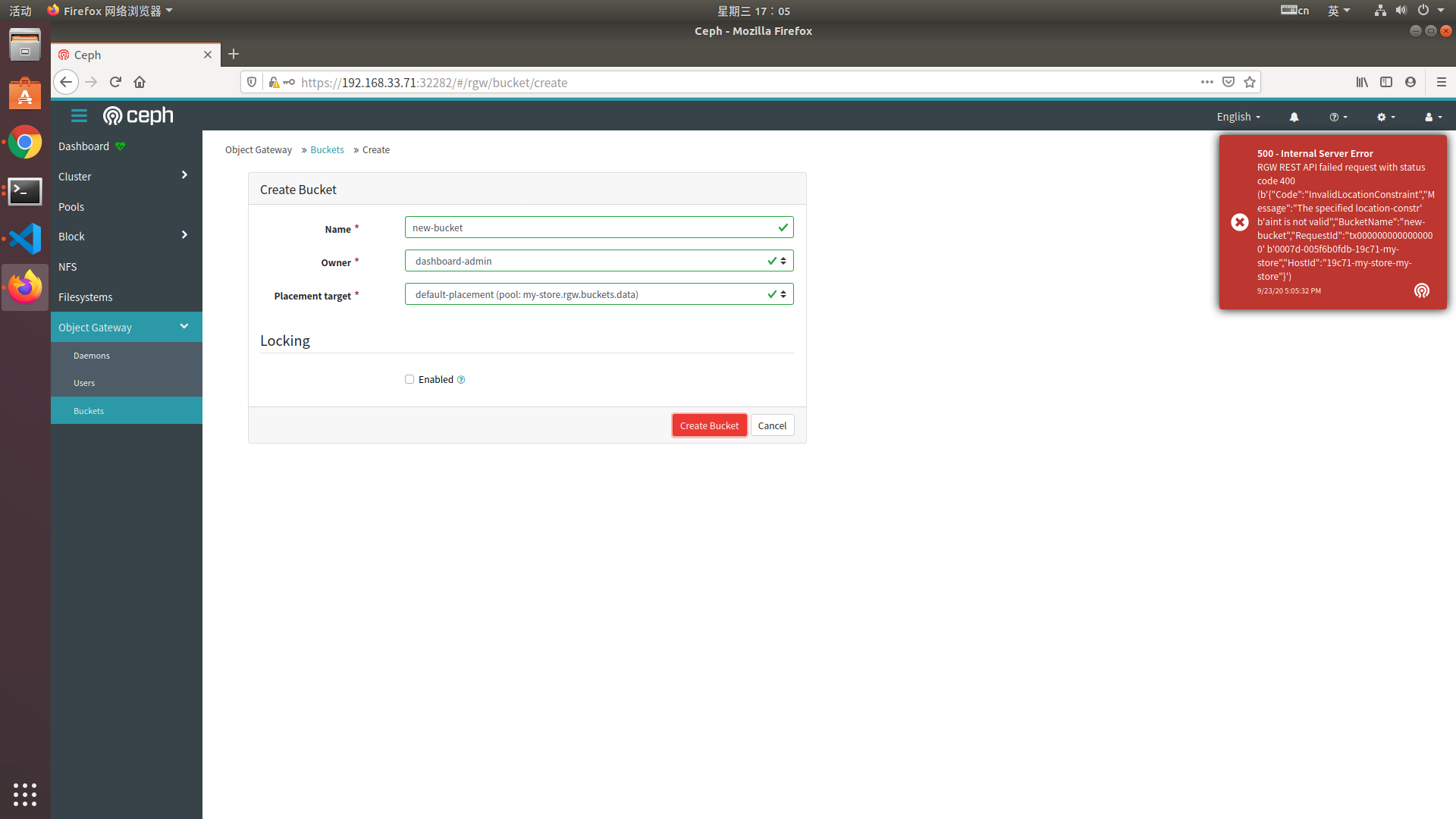This screenshot has width=1456, height=819.
Task: Dismiss the 500 error toast
Action: 1239,222
